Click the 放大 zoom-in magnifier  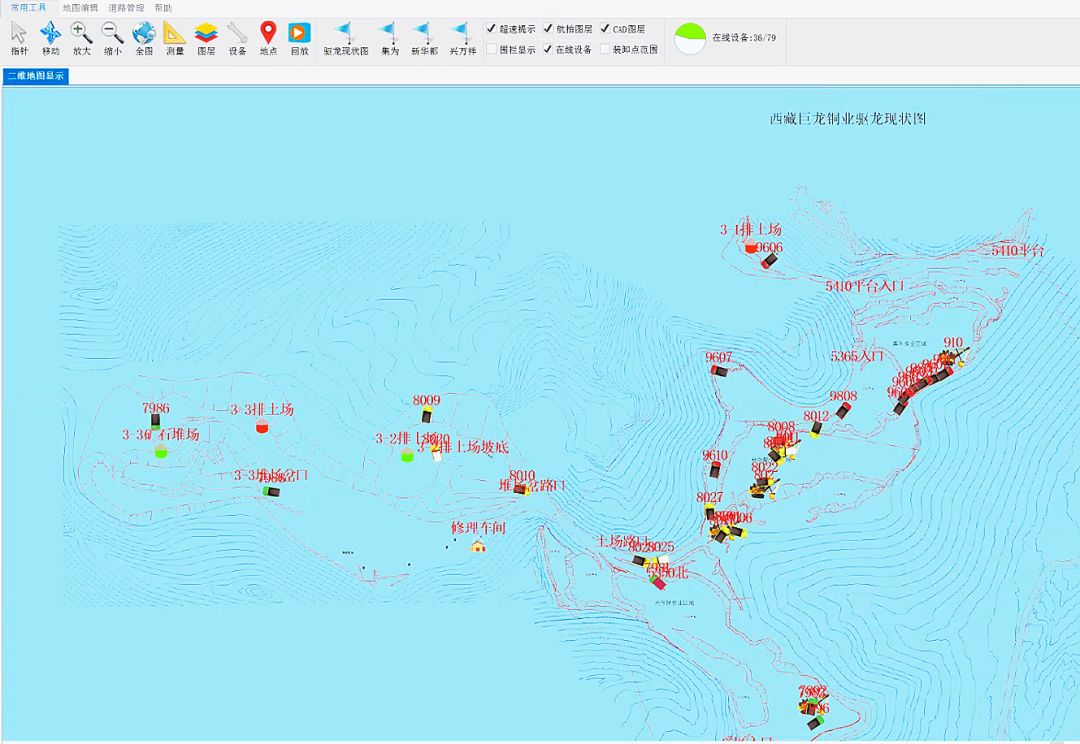[x=81, y=39]
